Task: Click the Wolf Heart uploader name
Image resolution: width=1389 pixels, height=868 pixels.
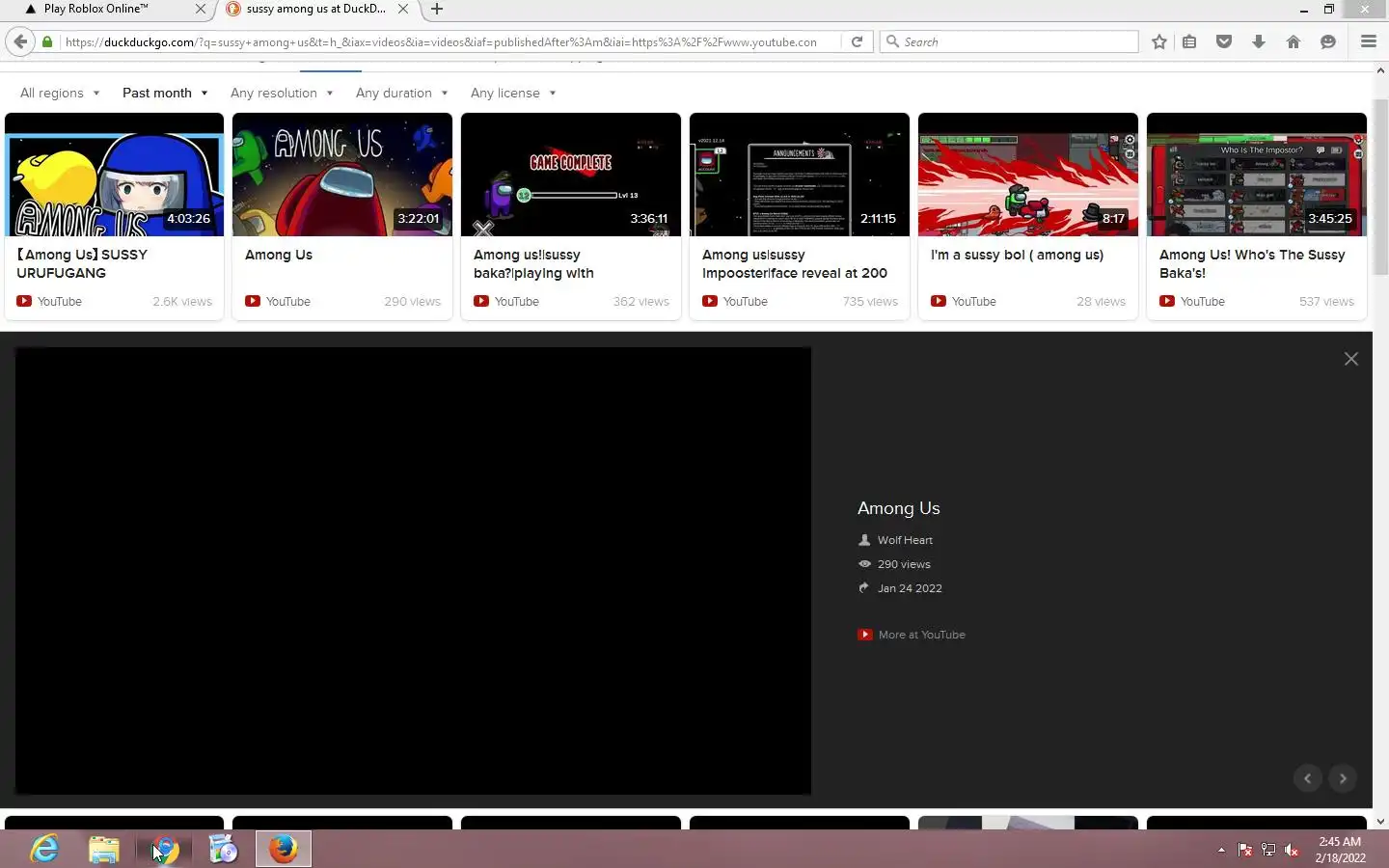Action: click(905, 540)
